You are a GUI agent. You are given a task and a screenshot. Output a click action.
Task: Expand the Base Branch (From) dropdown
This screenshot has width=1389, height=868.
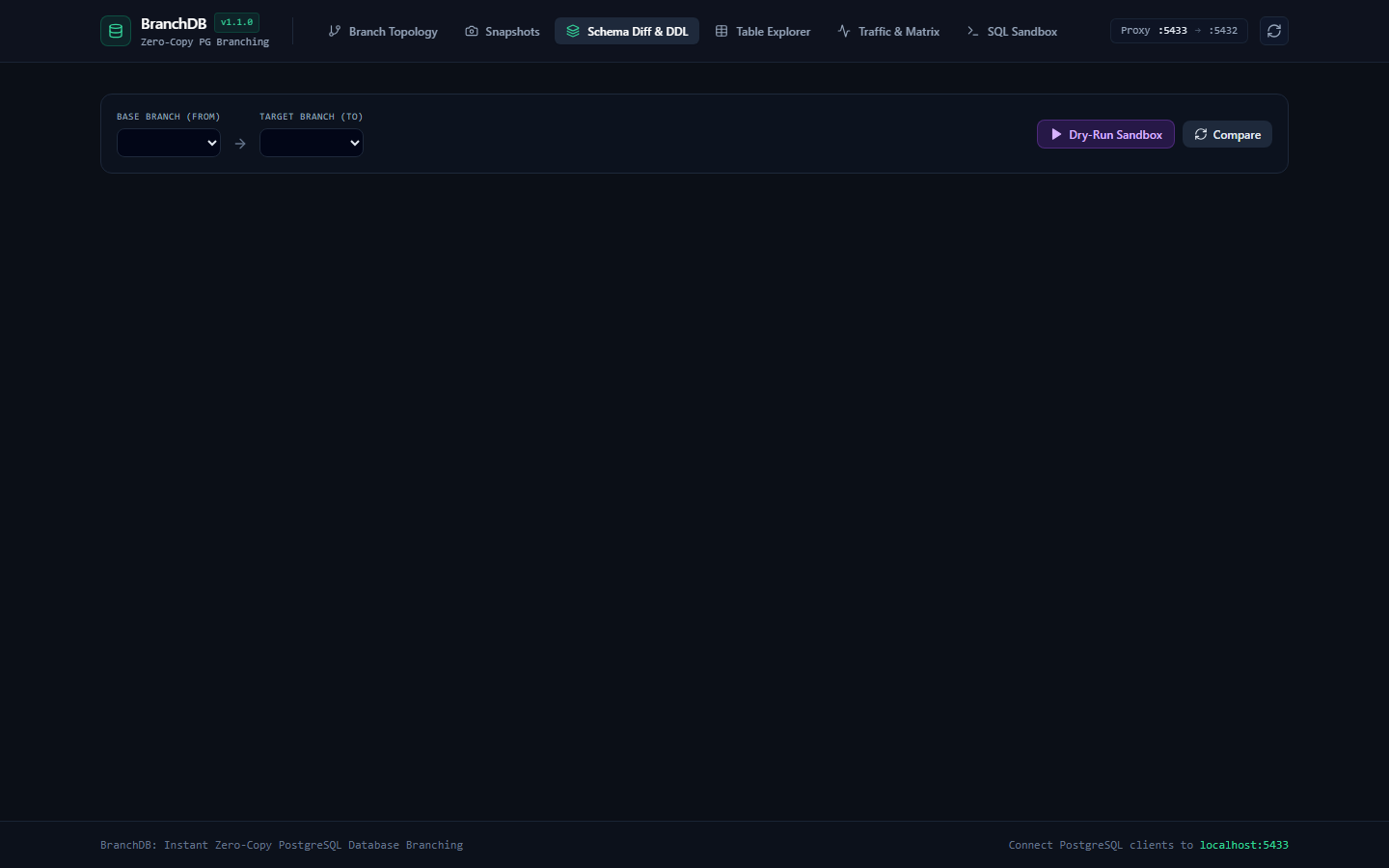(169, 143)
